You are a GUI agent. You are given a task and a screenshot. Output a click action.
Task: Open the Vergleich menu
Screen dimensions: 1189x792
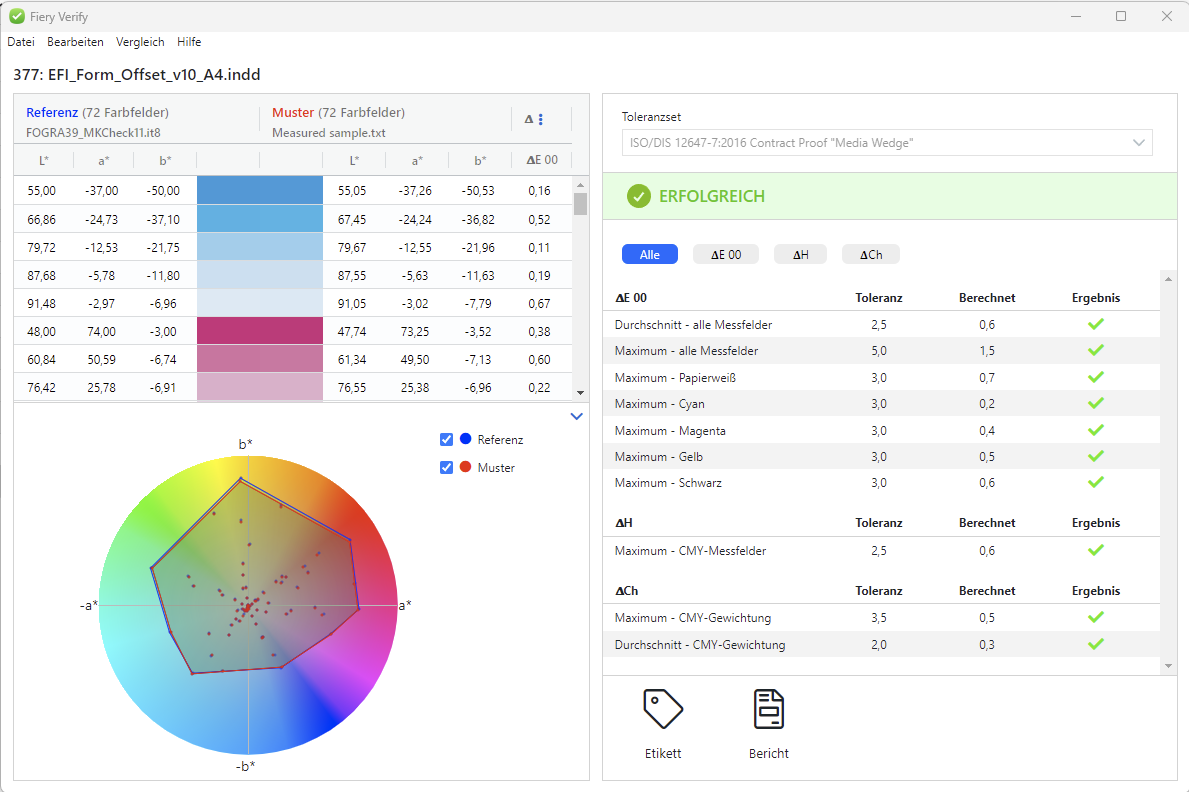(140, 42)
